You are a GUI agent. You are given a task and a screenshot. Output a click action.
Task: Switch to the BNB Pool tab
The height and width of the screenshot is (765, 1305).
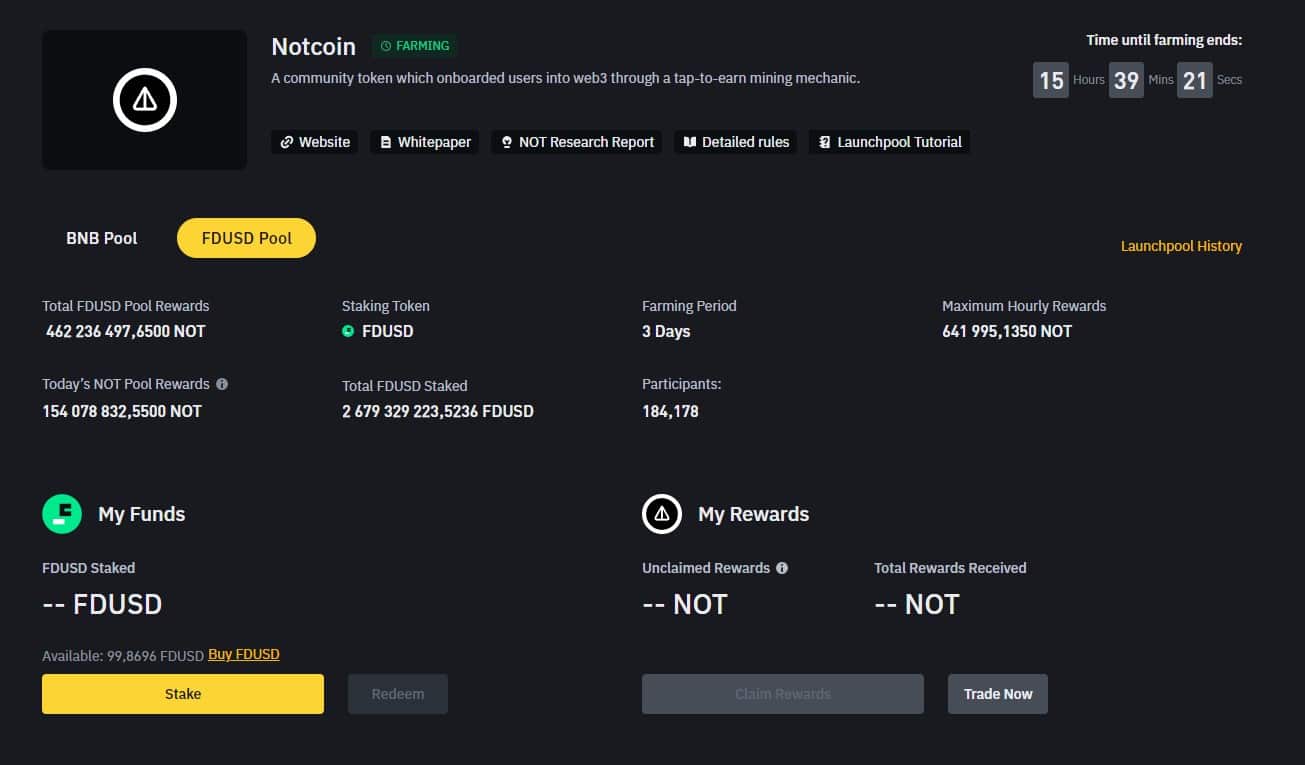pyautogui.click(x=102, y=238)
